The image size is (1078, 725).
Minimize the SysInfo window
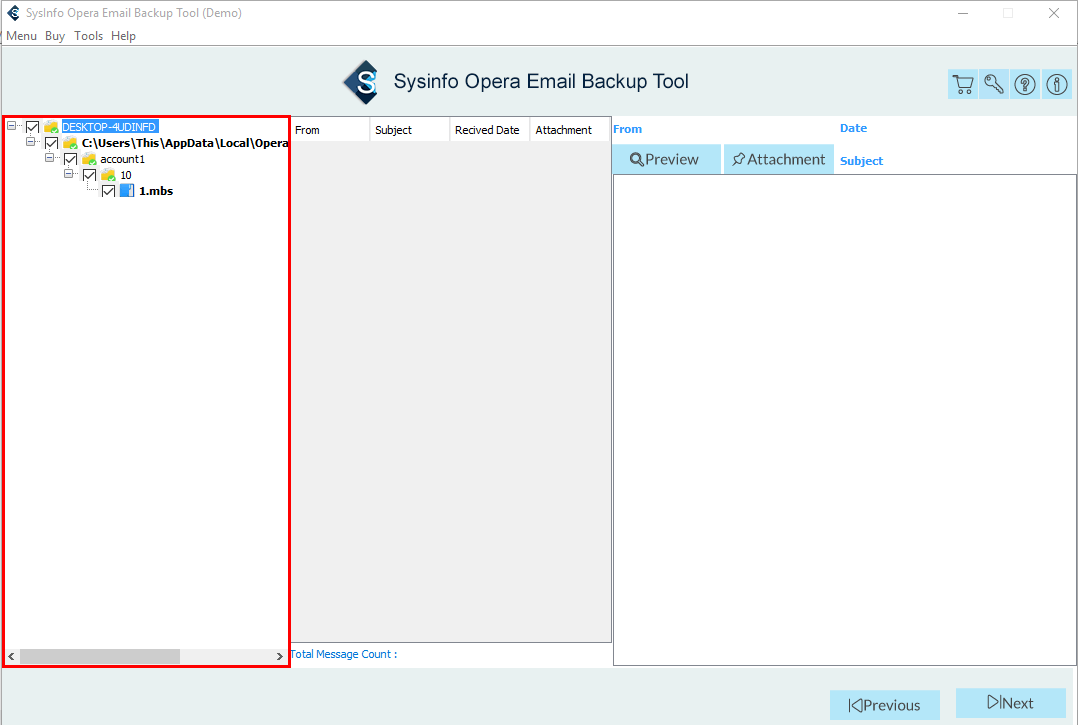click(x=963, y=13)
